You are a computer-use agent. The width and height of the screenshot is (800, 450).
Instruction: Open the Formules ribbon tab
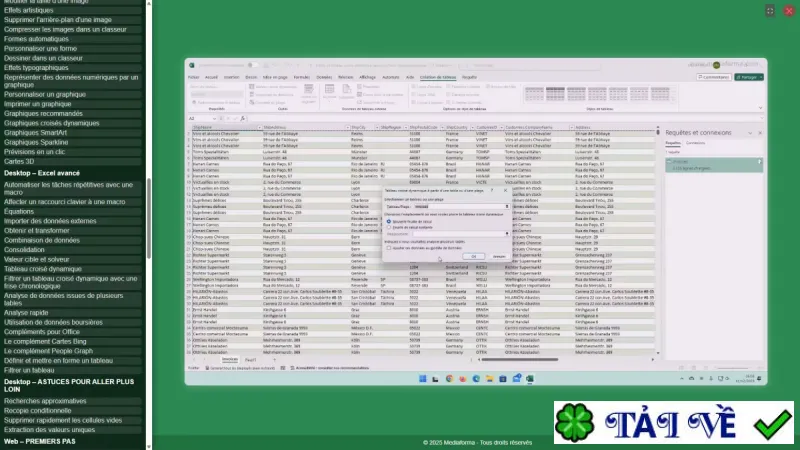(302, 78)
